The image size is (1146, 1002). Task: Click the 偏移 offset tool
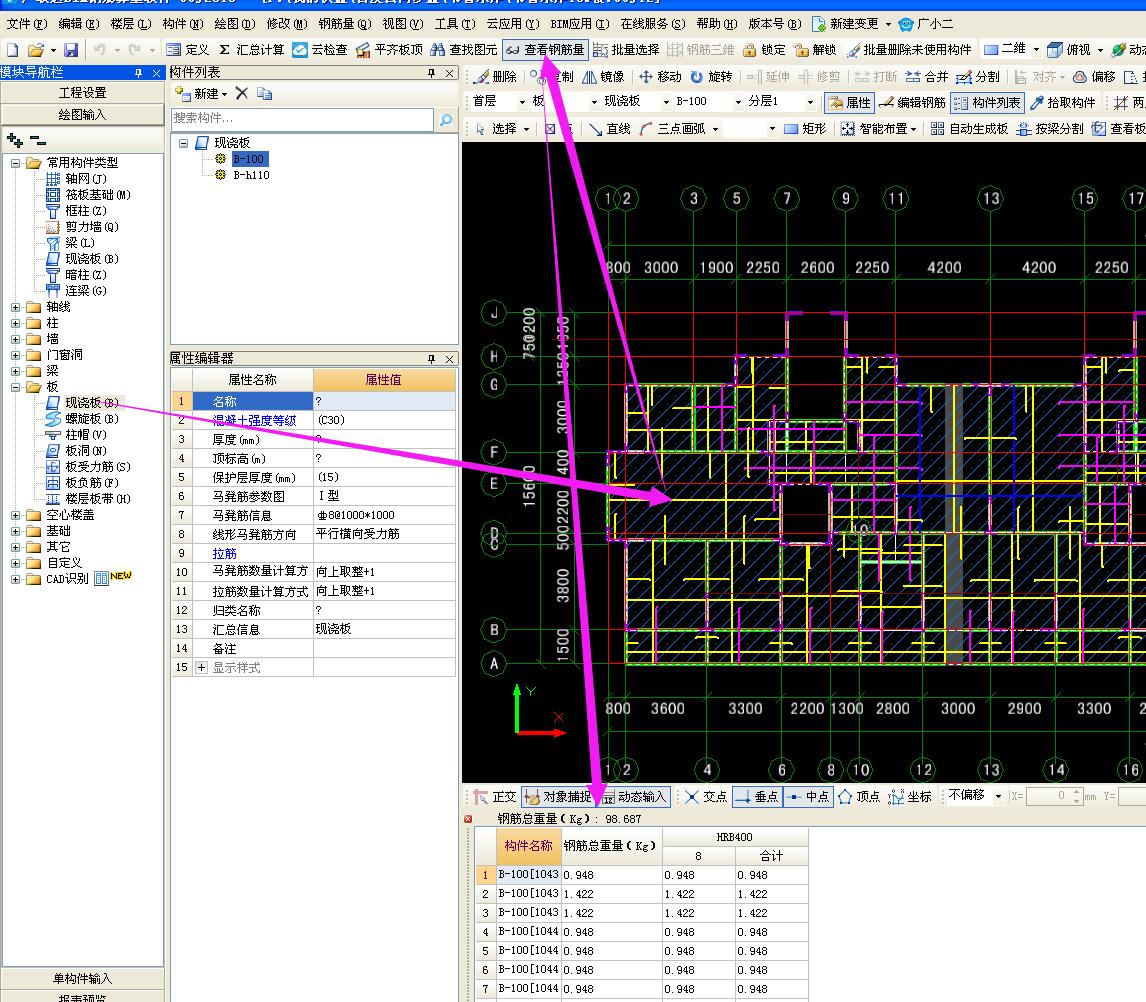coord(1094,77)
